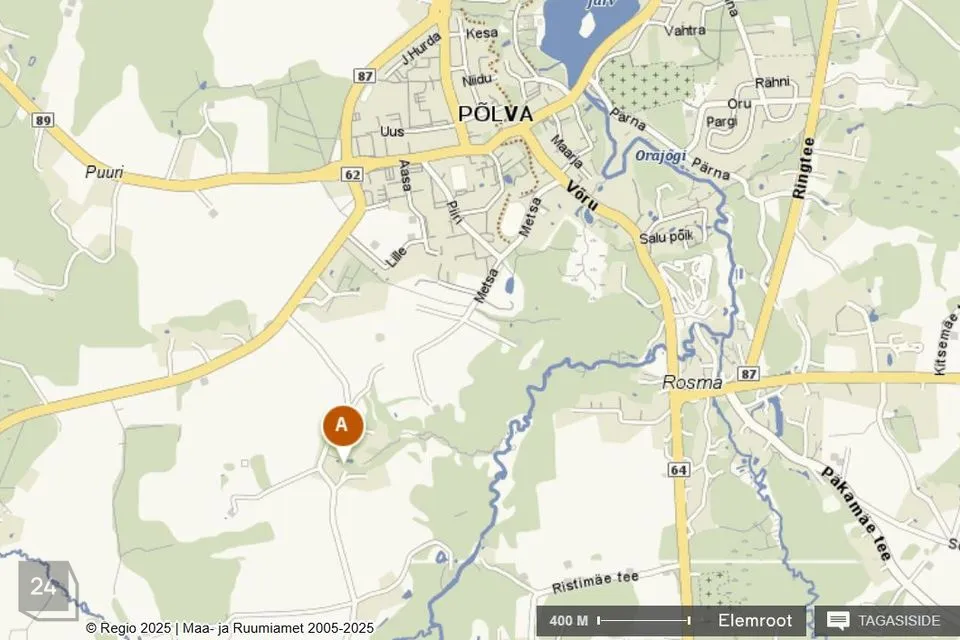Click the route 89 road shield
The height and width of the screenshot is (640, 960).
tap(43, 120)
